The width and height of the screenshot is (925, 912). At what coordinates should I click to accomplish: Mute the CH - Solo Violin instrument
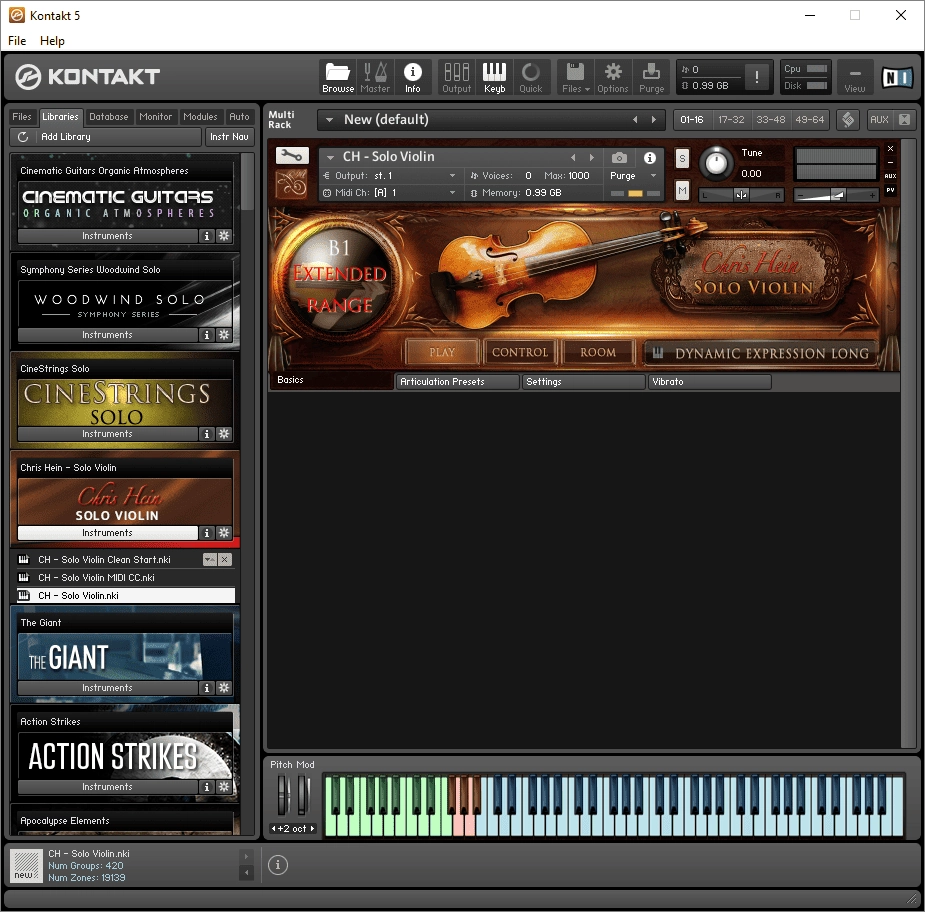[682, 190]
